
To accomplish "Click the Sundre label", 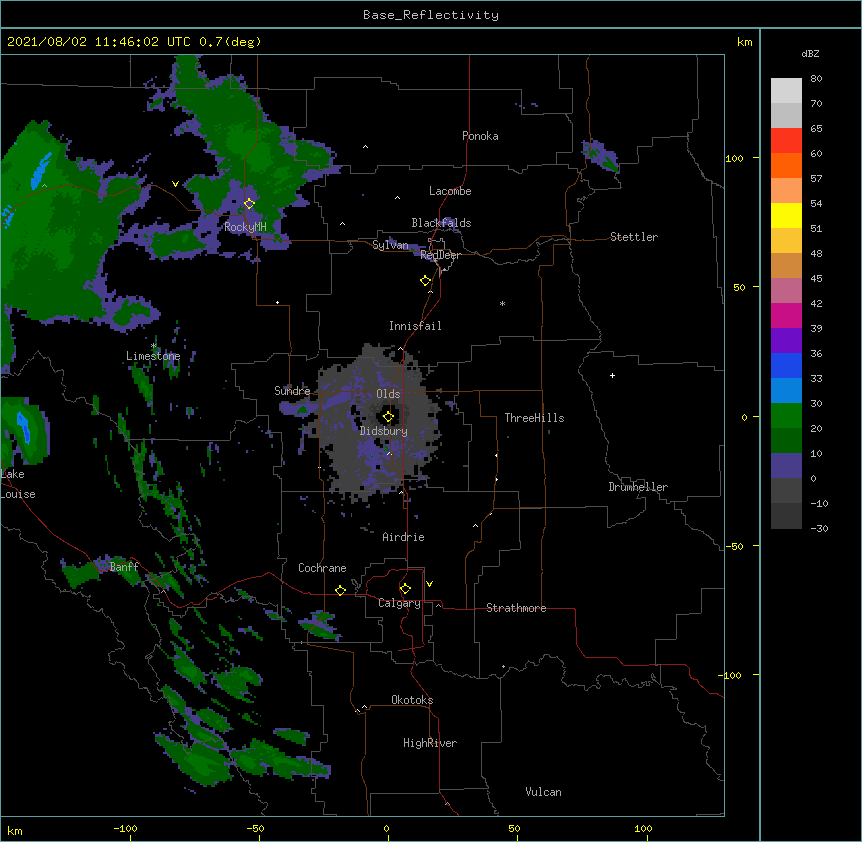I will [292, 391].
